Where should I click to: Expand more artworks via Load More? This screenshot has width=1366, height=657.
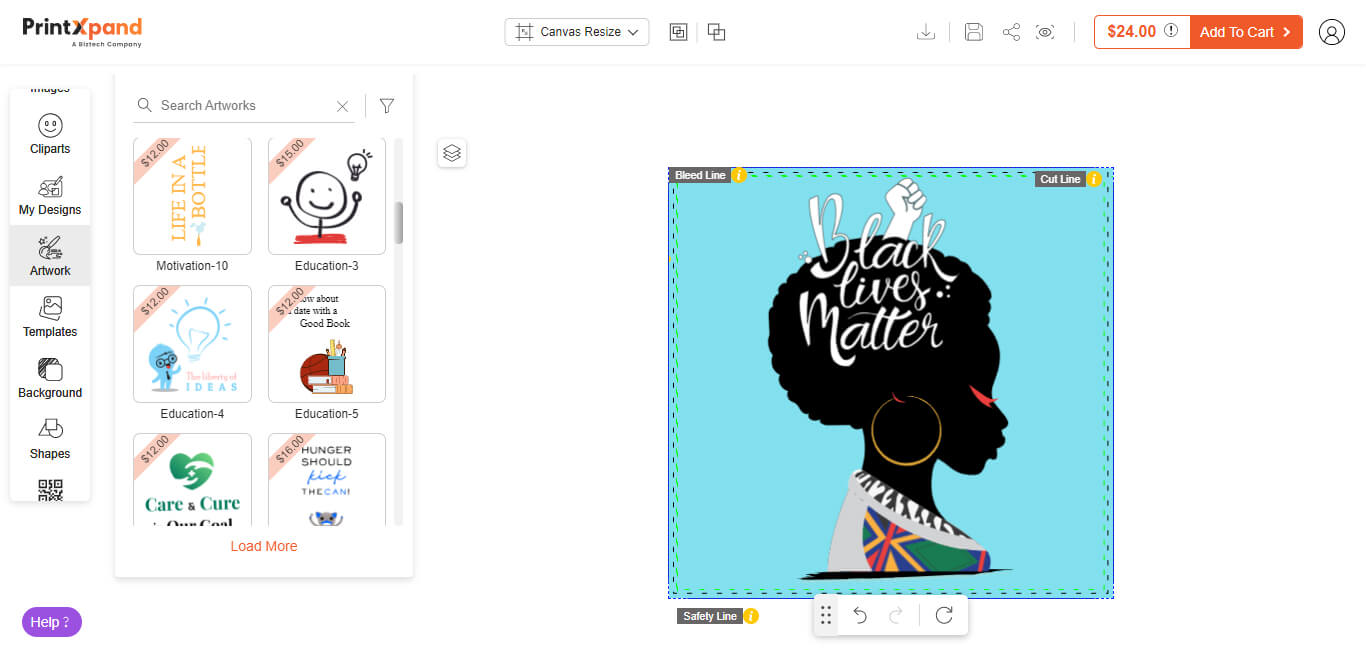tap(263, 546)
